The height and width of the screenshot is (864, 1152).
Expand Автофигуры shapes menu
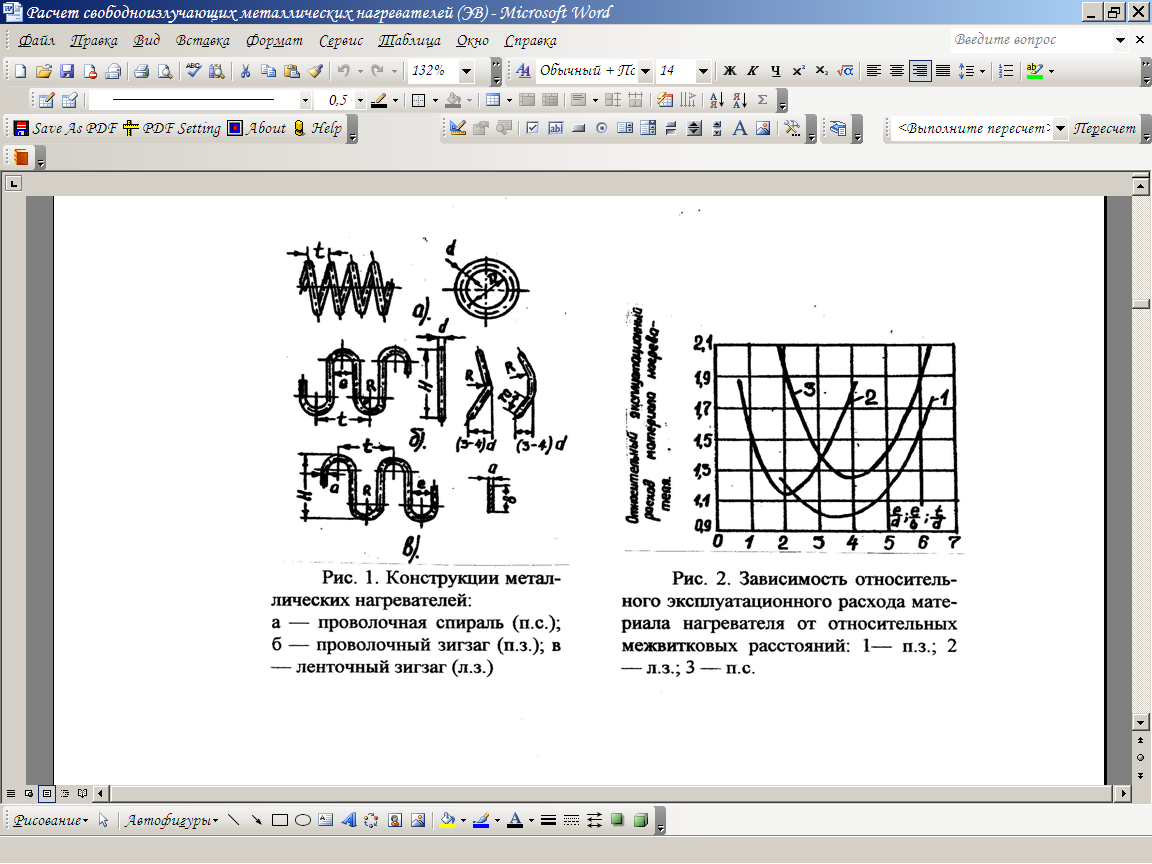pos(171,821)
